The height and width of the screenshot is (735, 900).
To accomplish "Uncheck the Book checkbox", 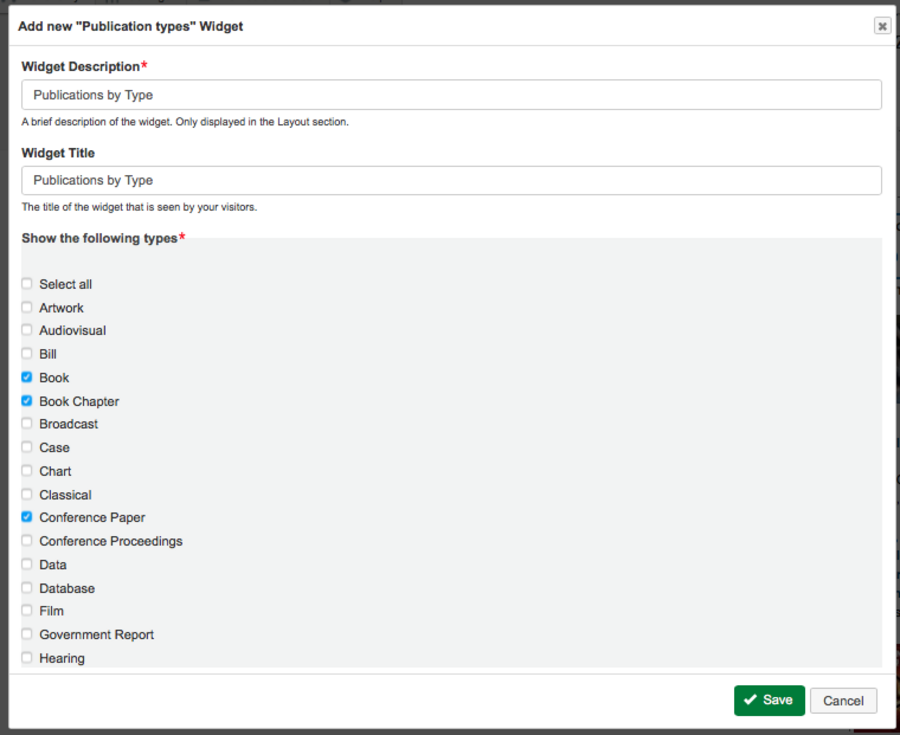I will pyautogui.click(x=27, y=377).
